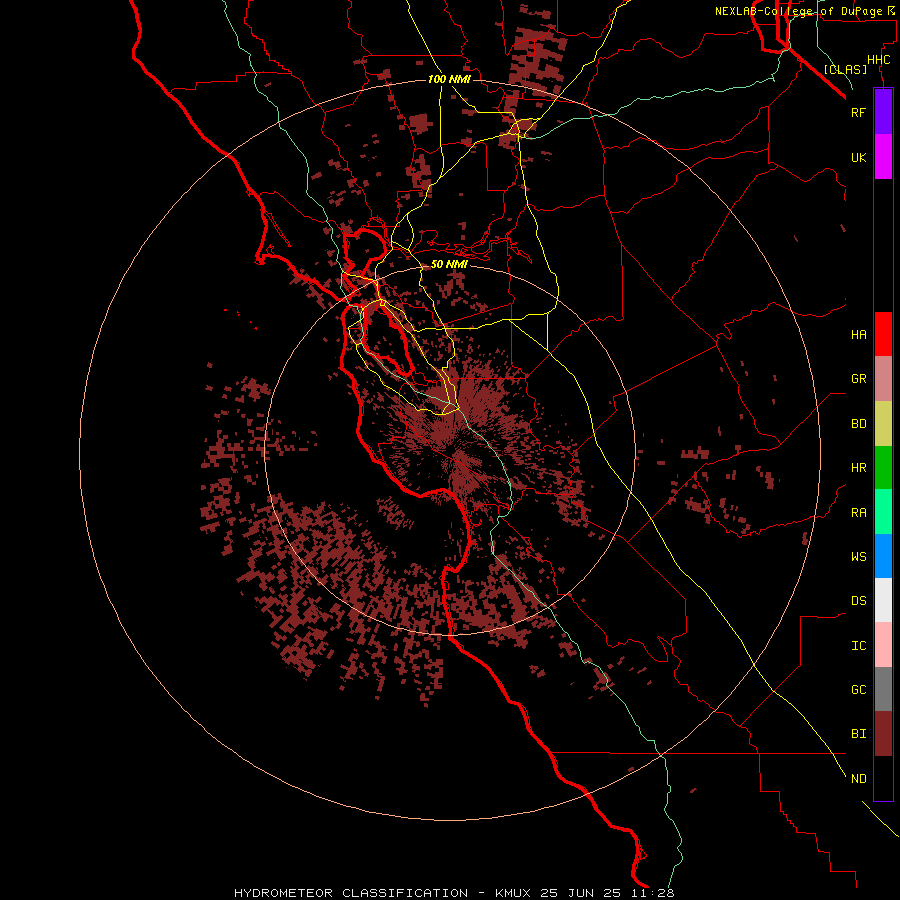Click the GC legend label
This screenshot has width=900, height=900.
(858, 690)
